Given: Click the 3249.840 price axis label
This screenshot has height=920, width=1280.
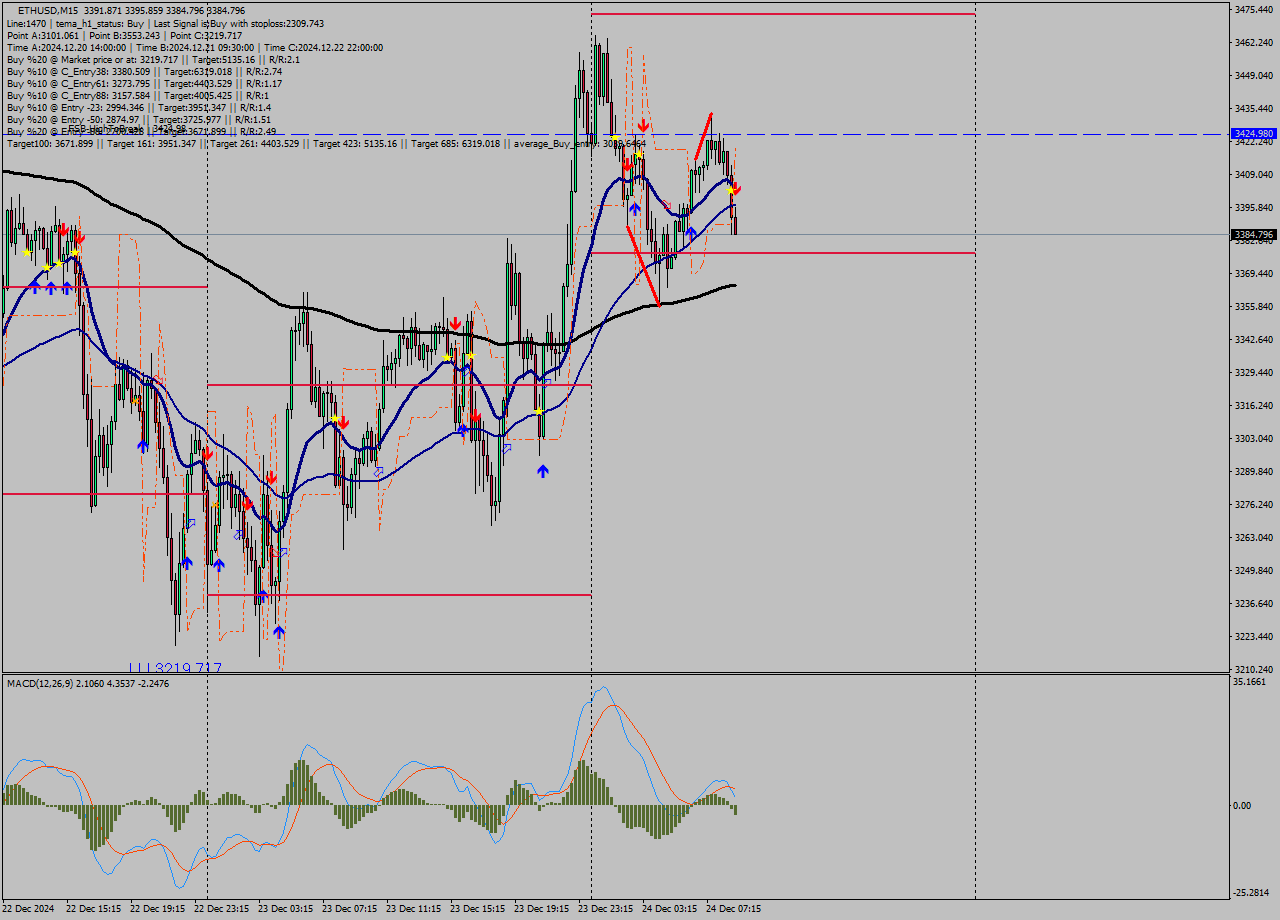Looking at the screenshot, I should coord(1254,570).
